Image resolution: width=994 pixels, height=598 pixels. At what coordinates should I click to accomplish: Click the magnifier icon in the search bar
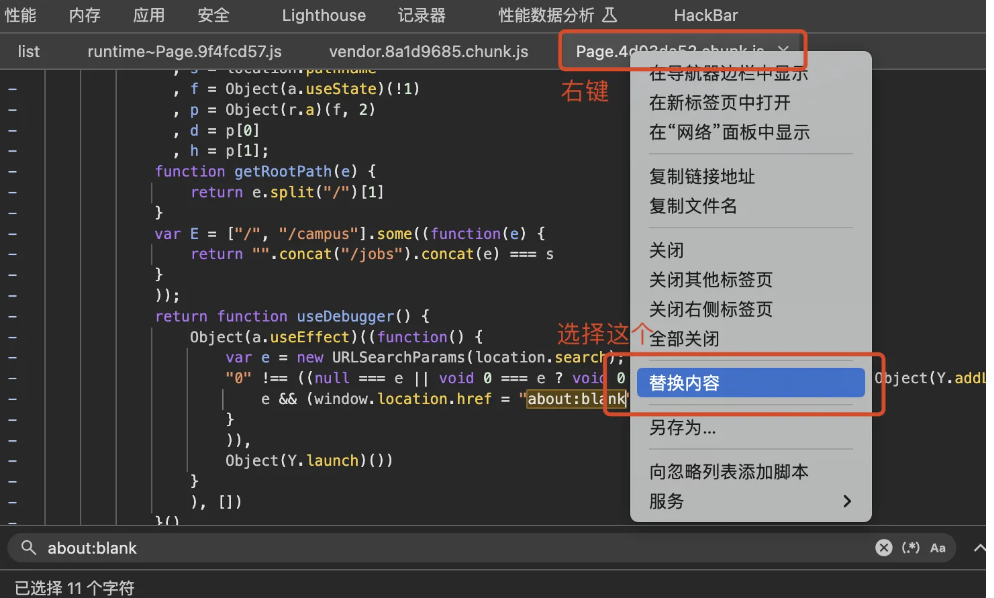28,548
